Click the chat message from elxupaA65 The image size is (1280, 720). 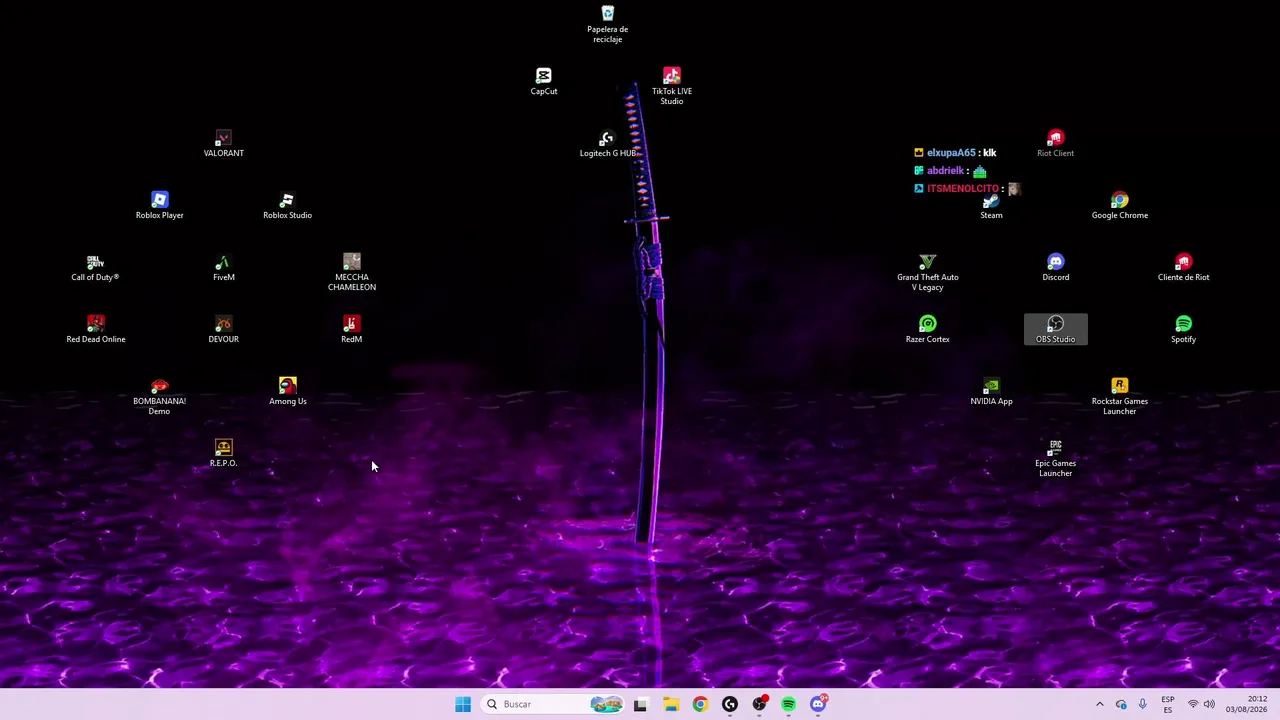tap(955, 153)
